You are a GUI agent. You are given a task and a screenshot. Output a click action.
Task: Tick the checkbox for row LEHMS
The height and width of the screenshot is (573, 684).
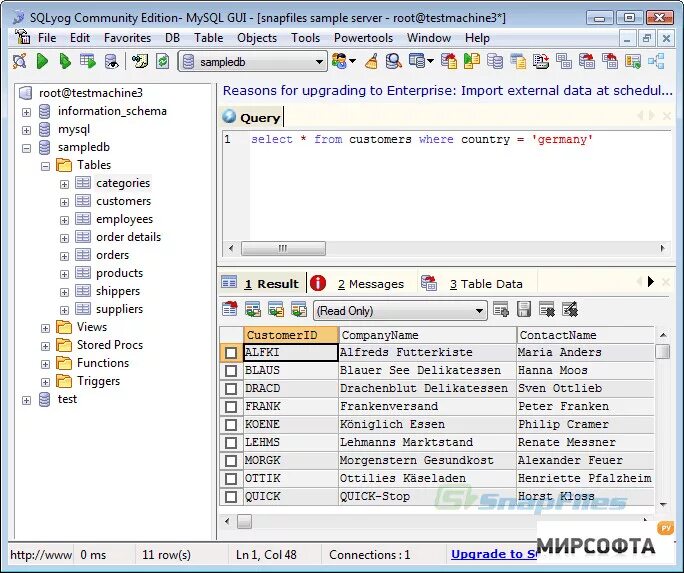231,443
